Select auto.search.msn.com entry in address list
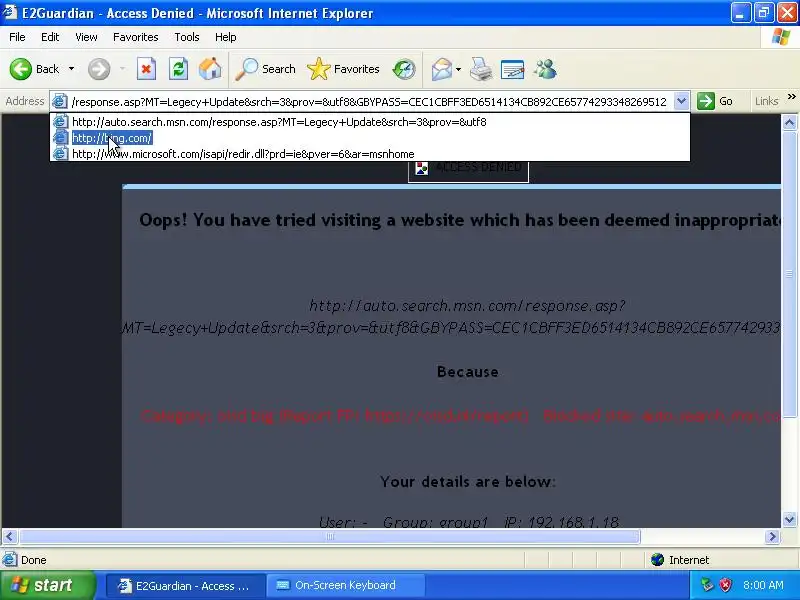 (370, 122)
